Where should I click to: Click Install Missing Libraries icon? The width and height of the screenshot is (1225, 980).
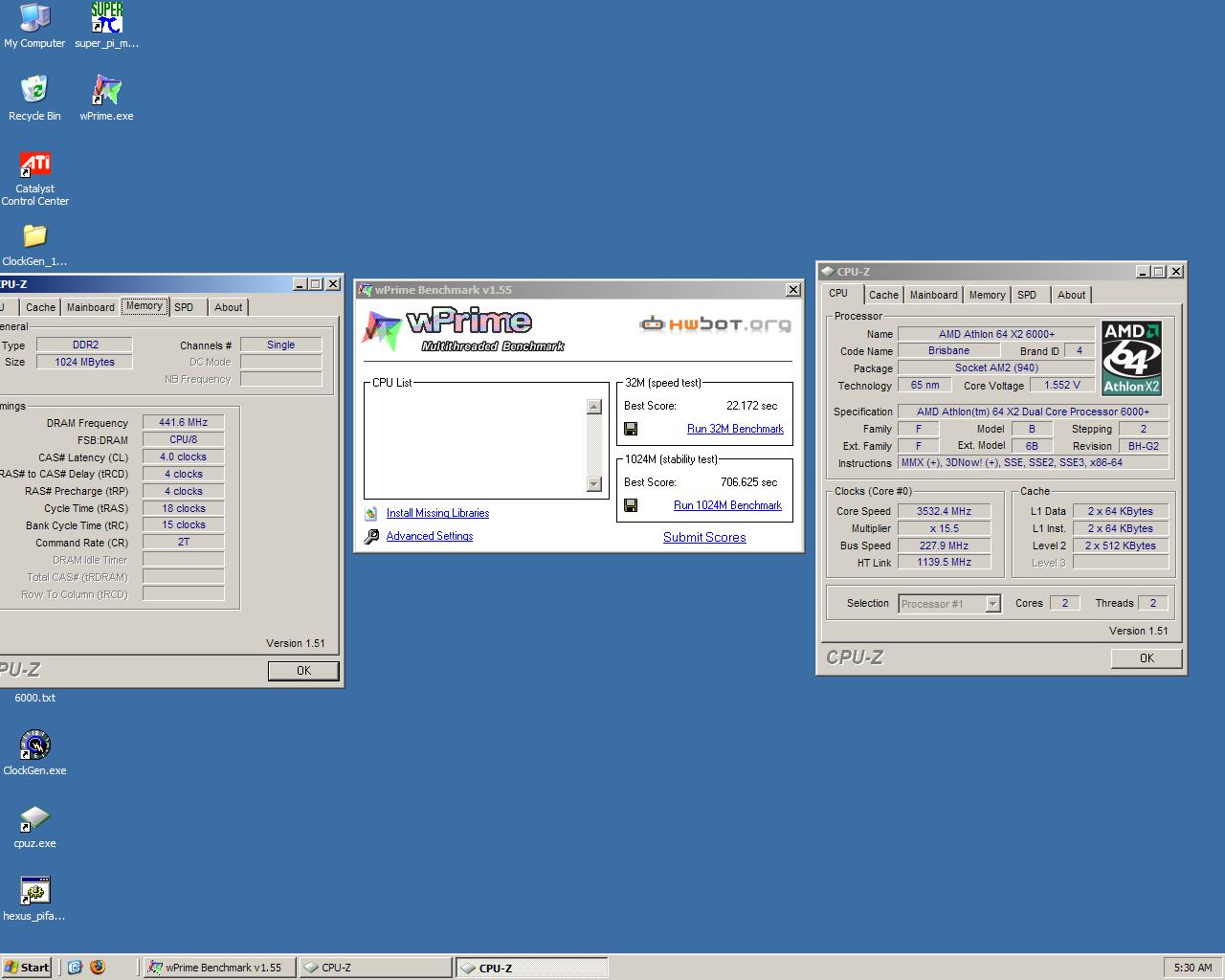(x=371, y=514)
